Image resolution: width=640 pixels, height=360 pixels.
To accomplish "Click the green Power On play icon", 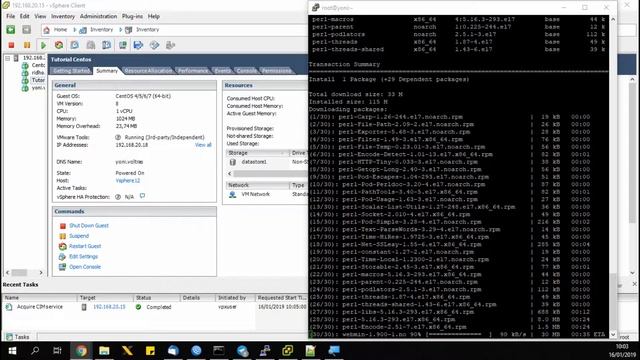I will pos(43,45).
